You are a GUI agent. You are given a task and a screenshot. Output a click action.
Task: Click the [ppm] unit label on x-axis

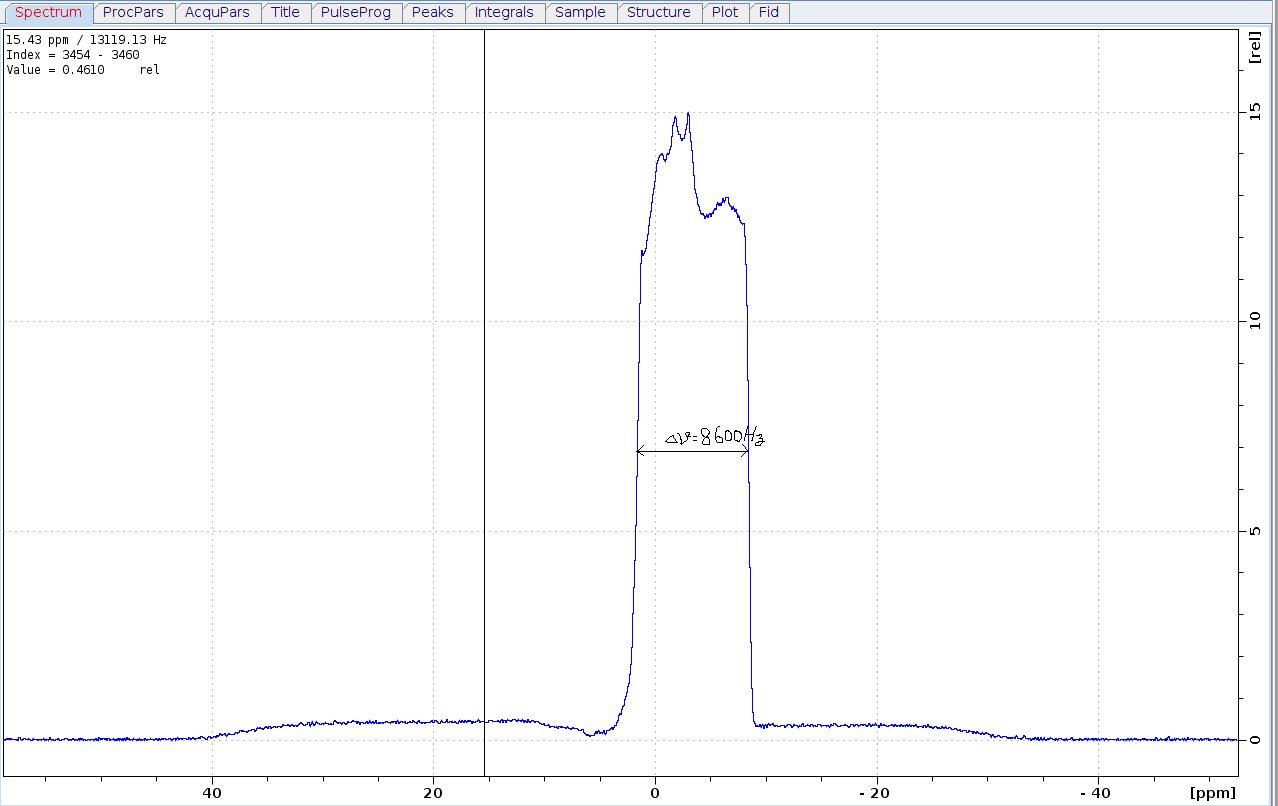(1212, 793)
